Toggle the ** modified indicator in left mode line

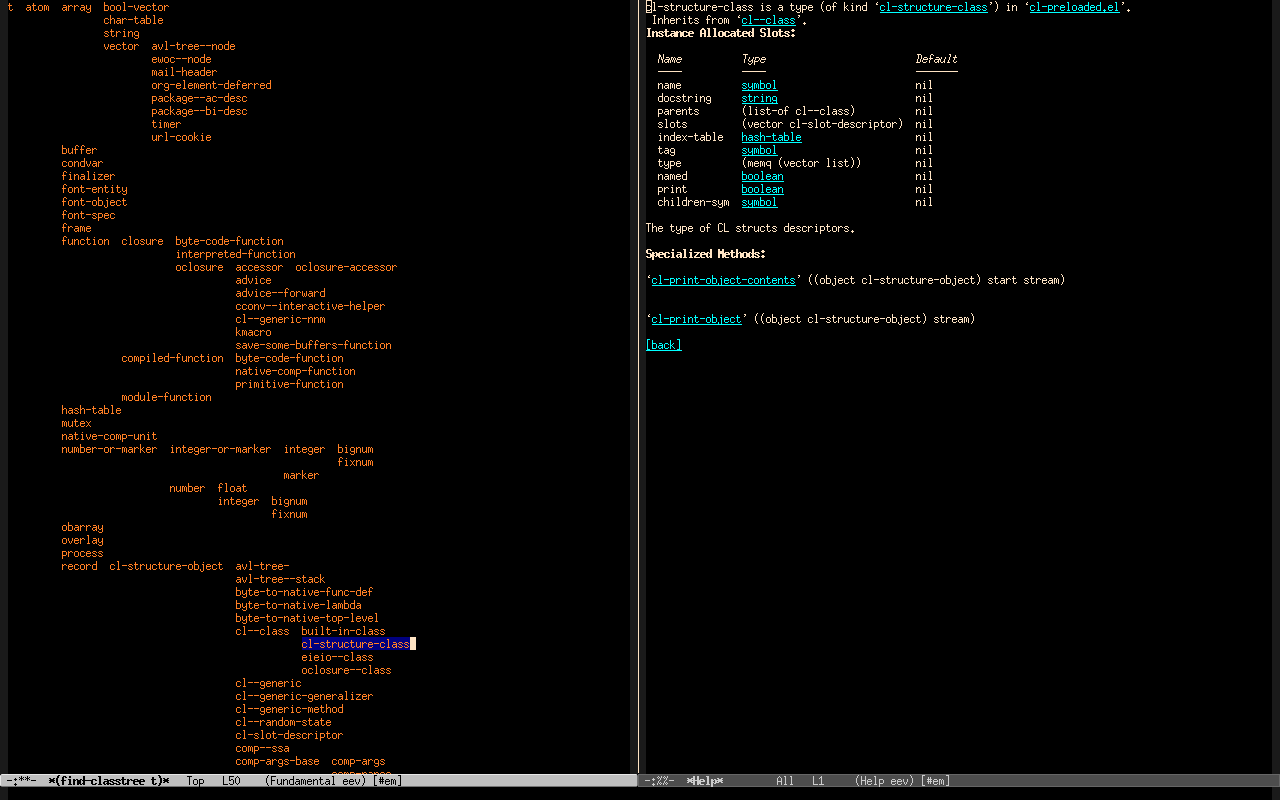(27, 781)
